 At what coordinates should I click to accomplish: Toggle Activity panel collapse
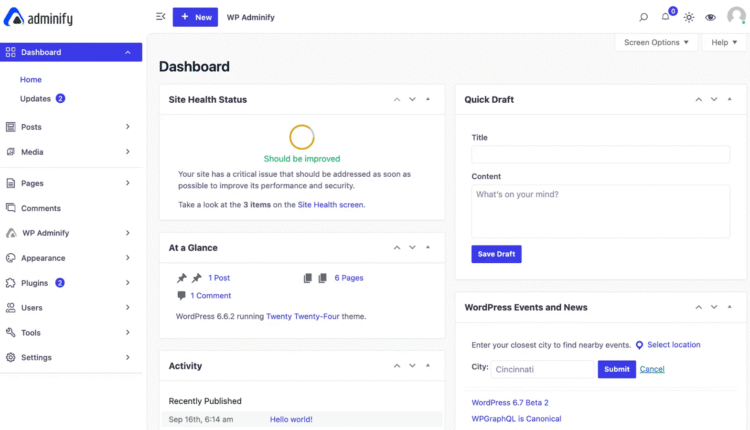[x=428, y=366]
